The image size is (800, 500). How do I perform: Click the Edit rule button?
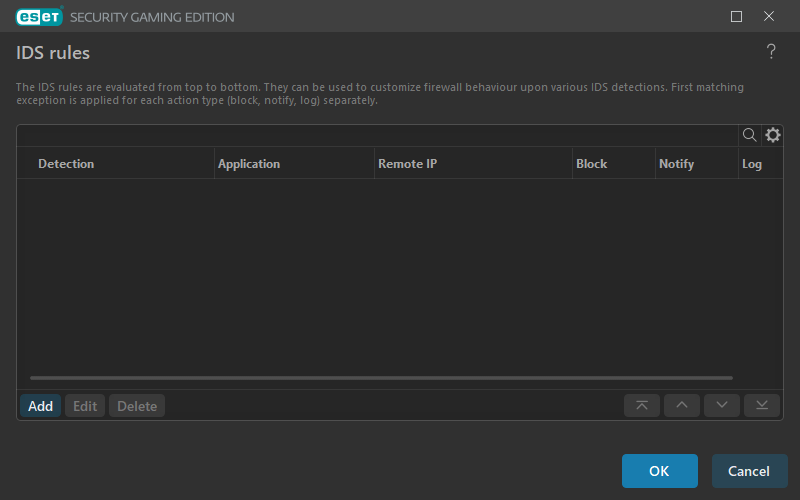pos(85,406)
